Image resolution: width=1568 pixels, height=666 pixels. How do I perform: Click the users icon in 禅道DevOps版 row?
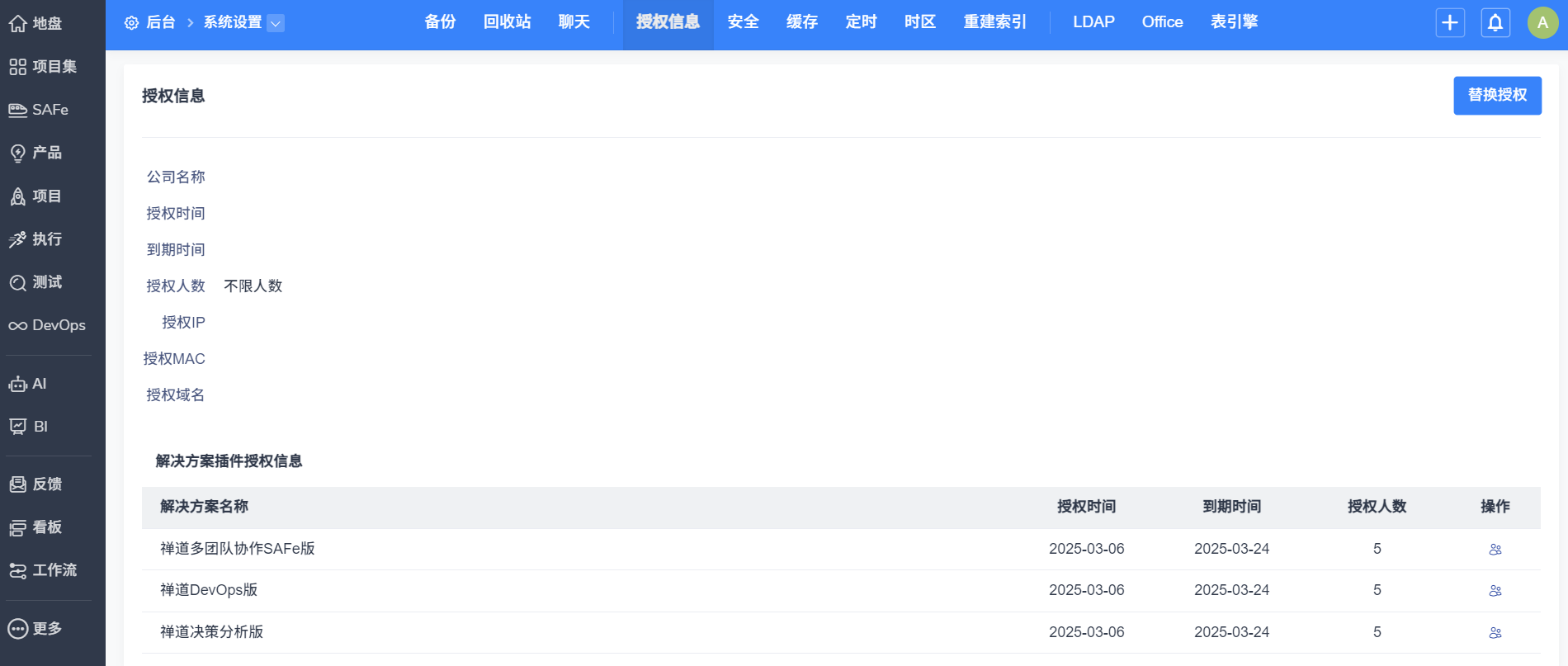tap(1495, 591)
